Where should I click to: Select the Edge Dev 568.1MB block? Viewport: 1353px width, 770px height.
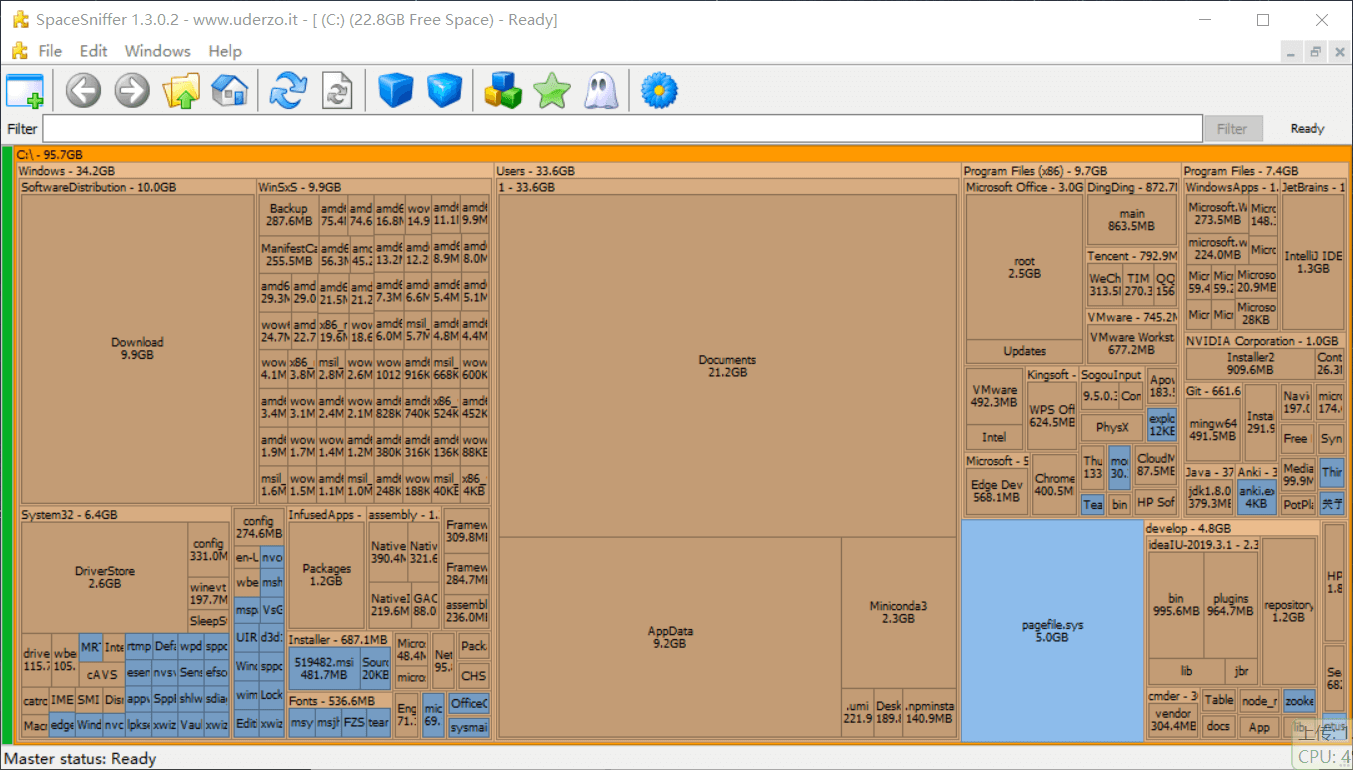click(x=997, y=491)
